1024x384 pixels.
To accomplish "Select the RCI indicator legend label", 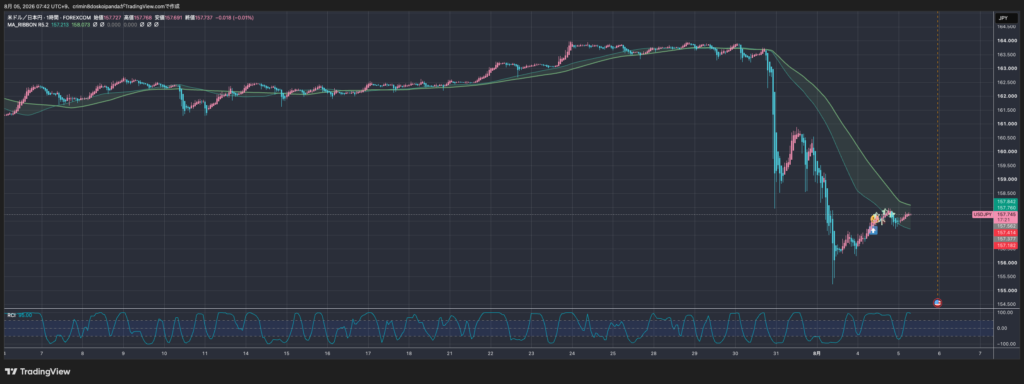I will coord(11,315).
